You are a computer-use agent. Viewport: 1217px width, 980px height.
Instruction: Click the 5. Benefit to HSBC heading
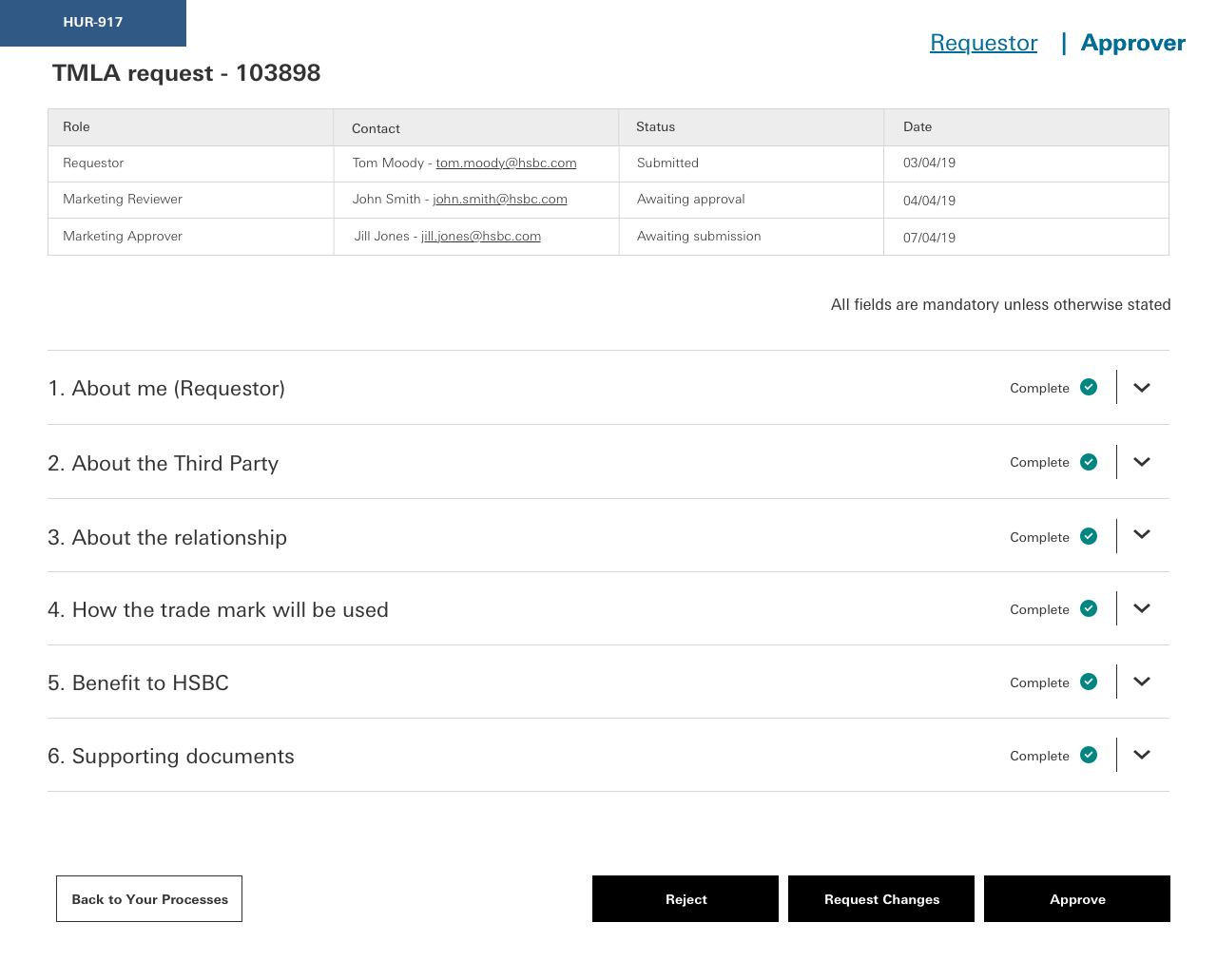click(x=138, y=682)
